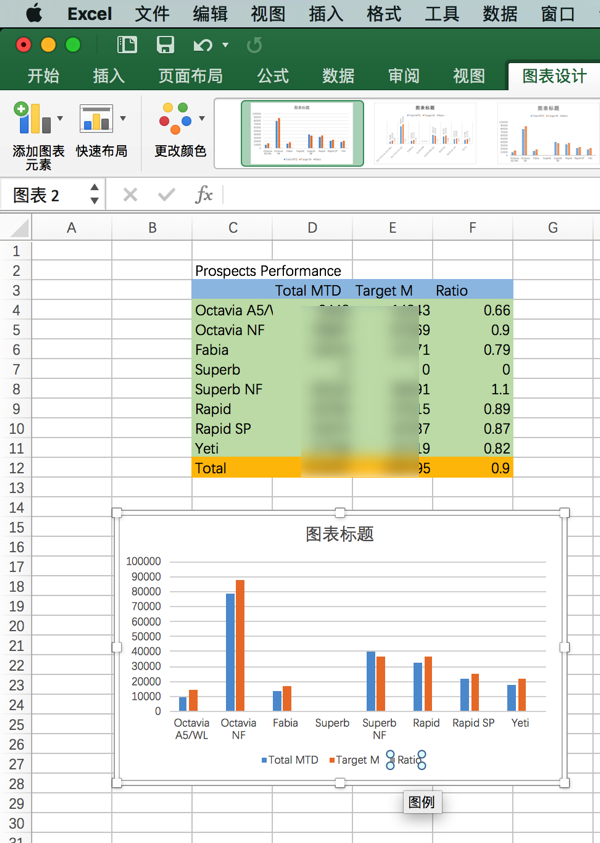This screenshot has height=843, width=600.
Task: Click the ratio value 0.66 cell
Action: [x=473, y=310]
